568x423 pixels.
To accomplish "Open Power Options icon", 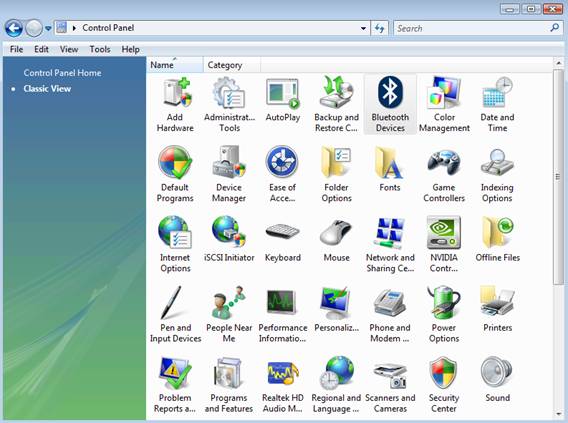I will pyautogui.click(x=444, y=303).
